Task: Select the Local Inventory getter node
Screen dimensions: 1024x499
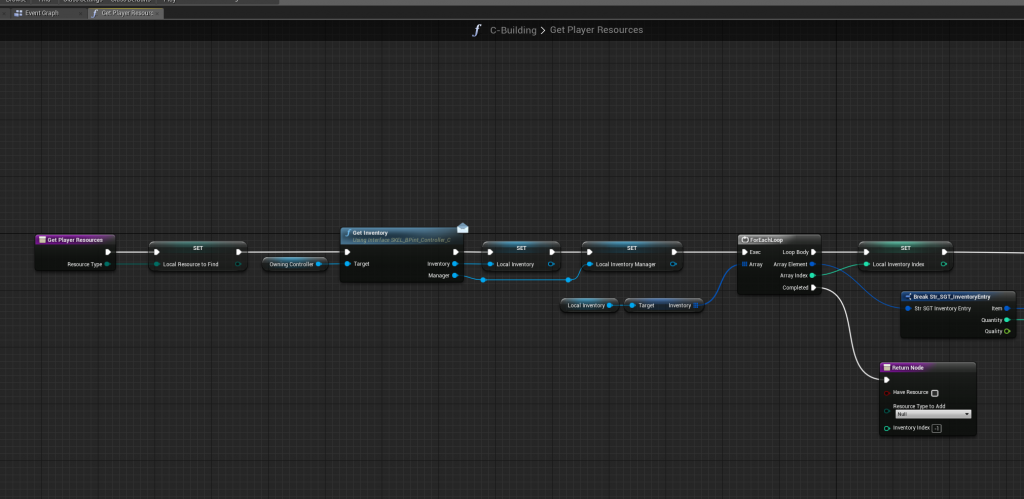Action: point(589,305)
